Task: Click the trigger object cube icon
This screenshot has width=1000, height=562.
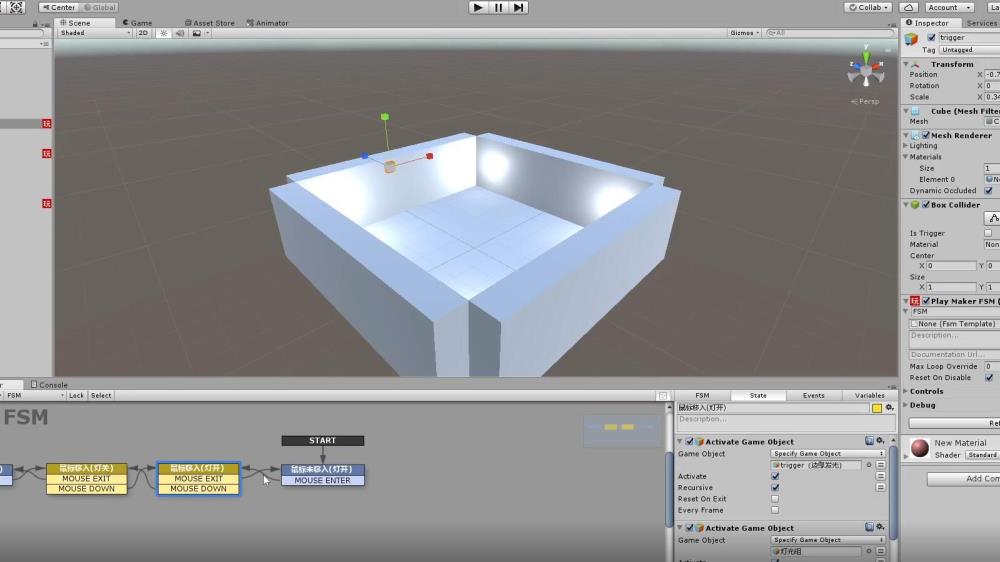Action: [911, 40]
